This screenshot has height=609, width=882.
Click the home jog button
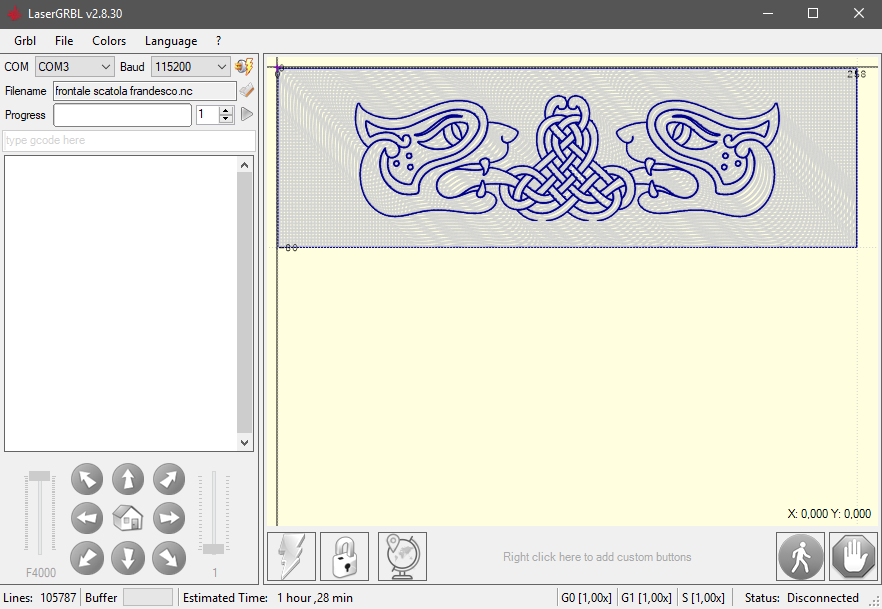pyautogui.click(x=128, y=518)
